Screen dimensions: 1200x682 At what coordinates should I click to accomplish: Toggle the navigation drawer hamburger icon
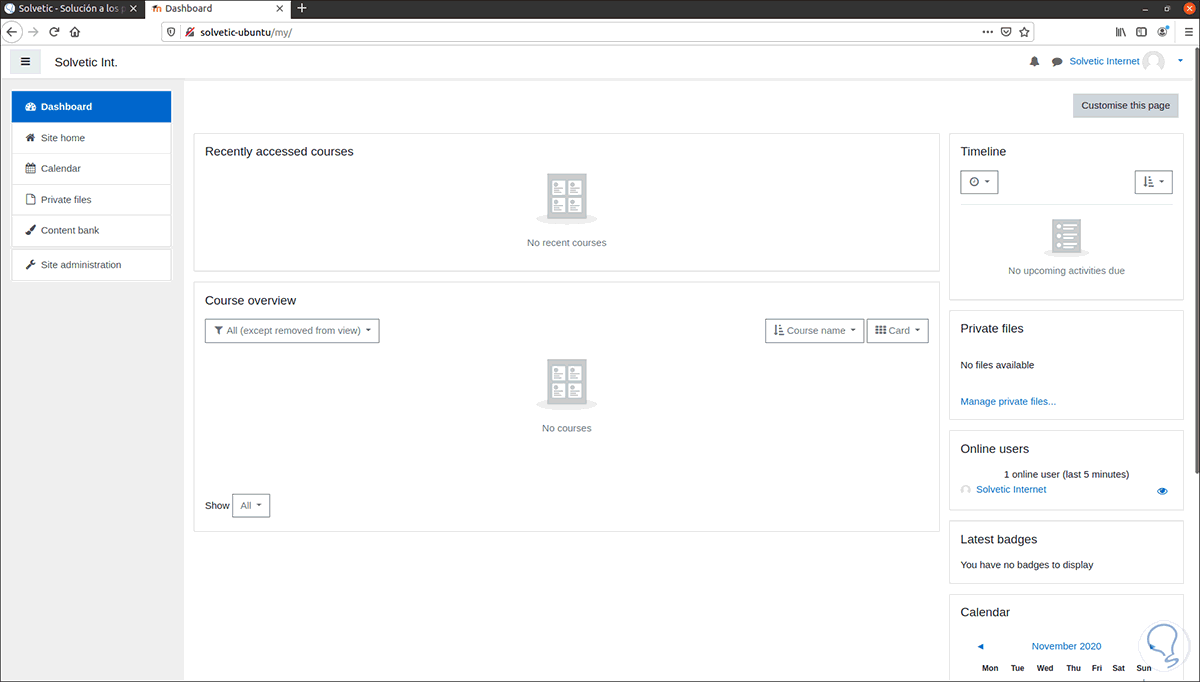tap(25, 61)
